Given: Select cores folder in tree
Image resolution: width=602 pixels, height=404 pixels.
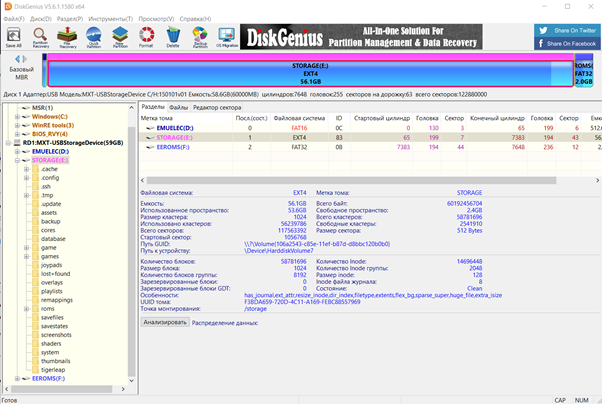Looking at the screenshot, I should point(48,230).
